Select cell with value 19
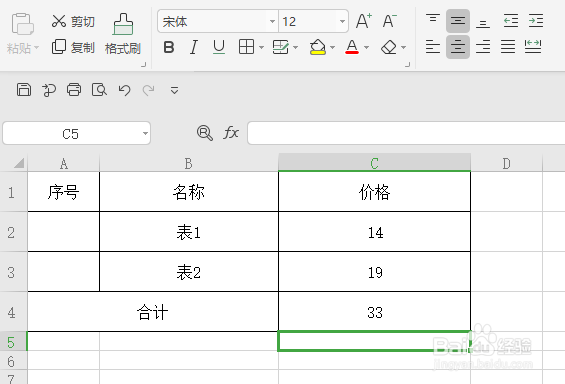This screenshot has width=565, height=384. click(374, 272)
